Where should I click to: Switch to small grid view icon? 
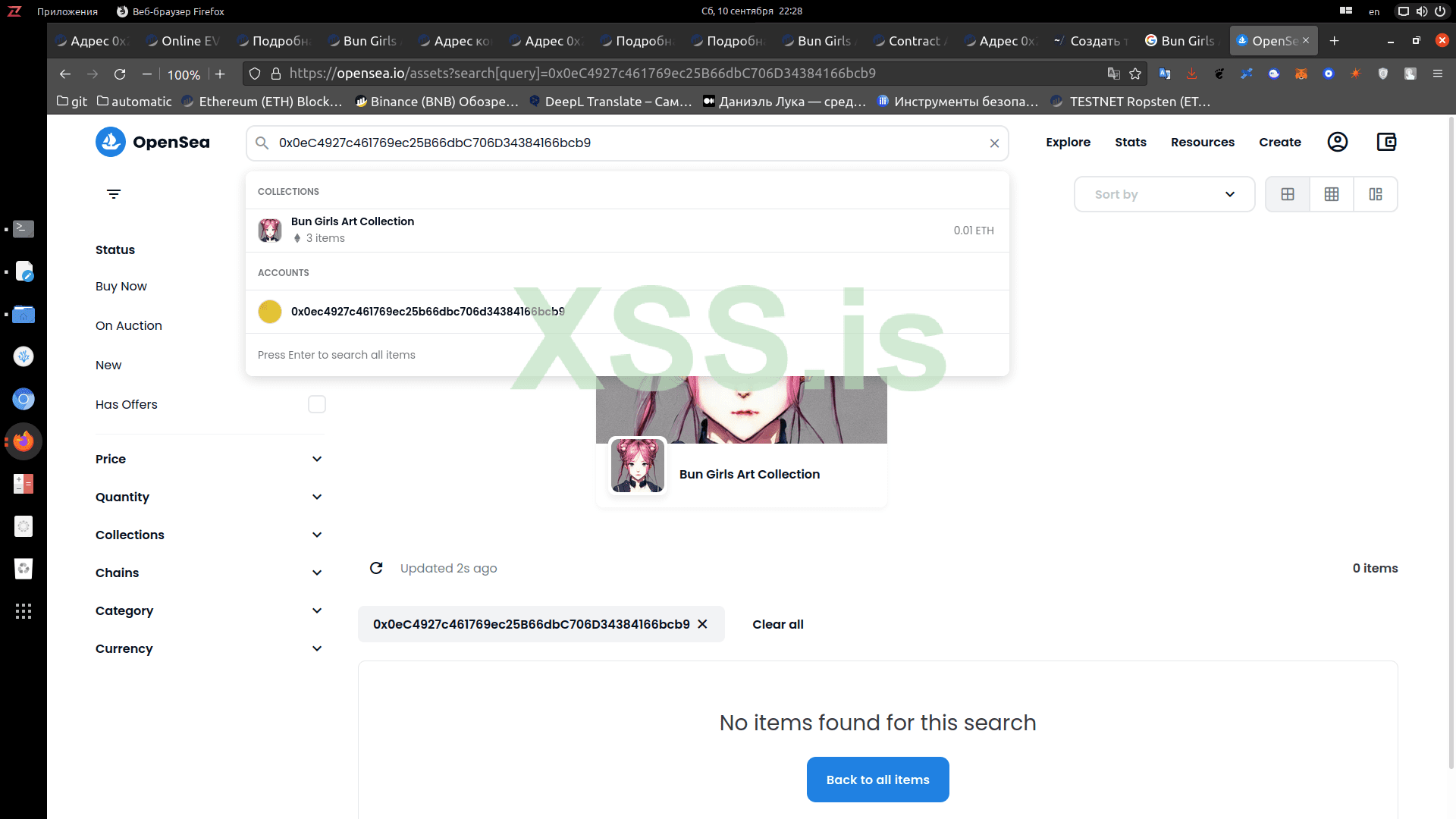tap(1332, 194)
